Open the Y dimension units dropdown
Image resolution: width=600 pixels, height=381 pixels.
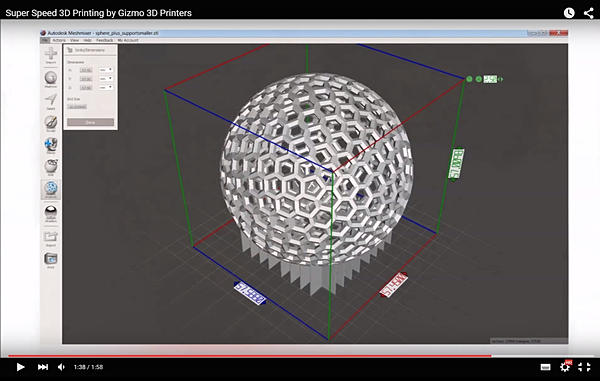point(106,78)
